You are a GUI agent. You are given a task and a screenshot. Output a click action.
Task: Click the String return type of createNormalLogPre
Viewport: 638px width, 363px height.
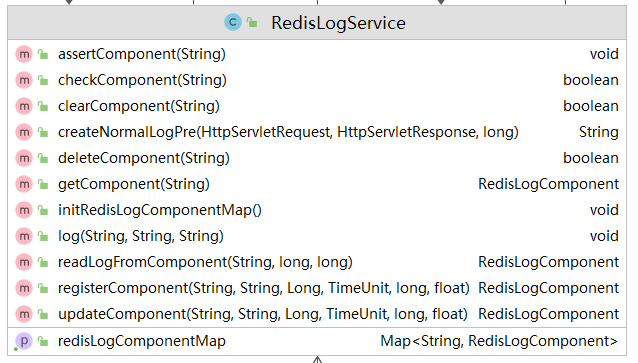pyautogui.click(x=599, y=132)
